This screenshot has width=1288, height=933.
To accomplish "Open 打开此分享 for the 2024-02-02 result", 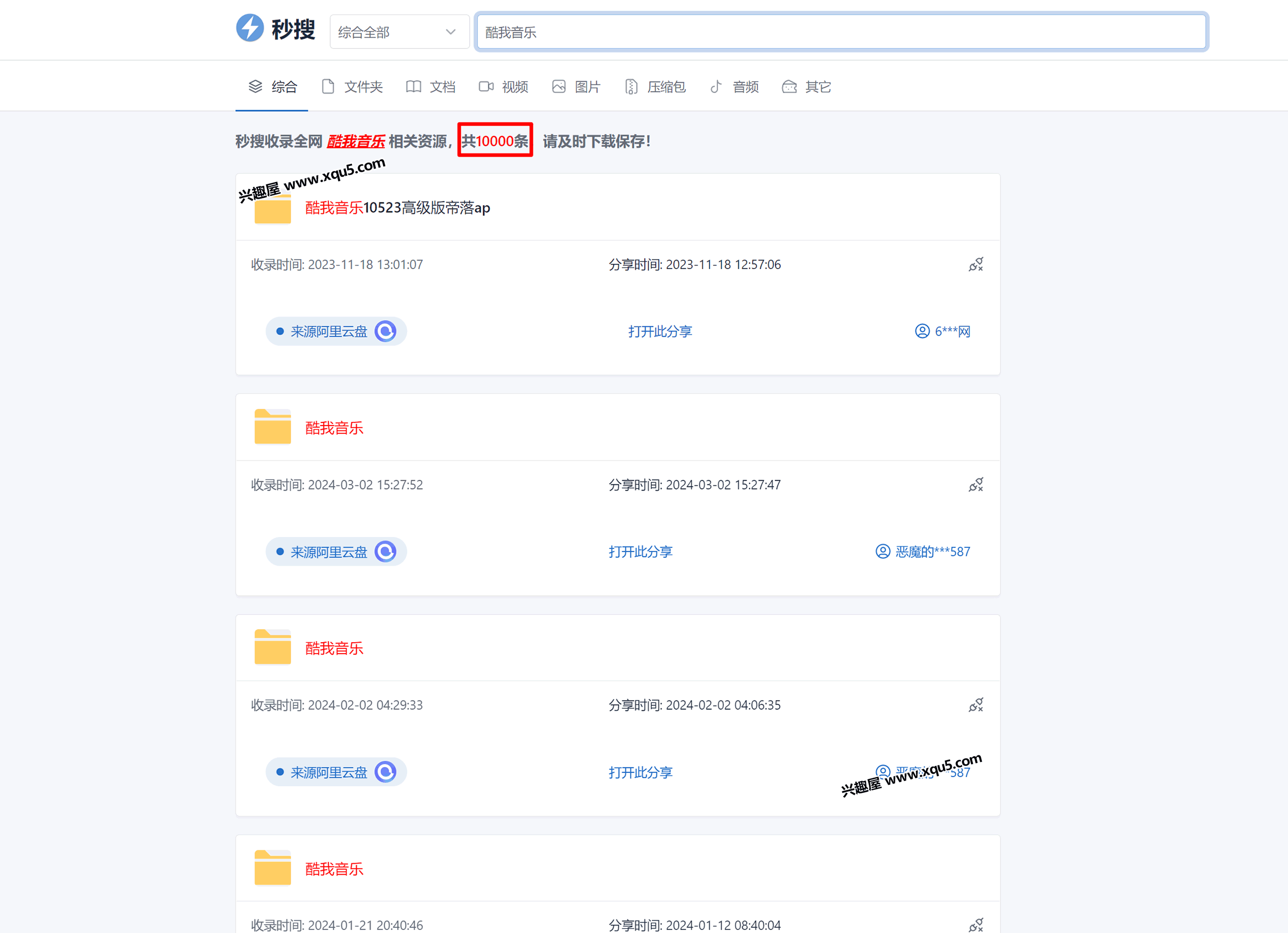I will tap(640, 772).
